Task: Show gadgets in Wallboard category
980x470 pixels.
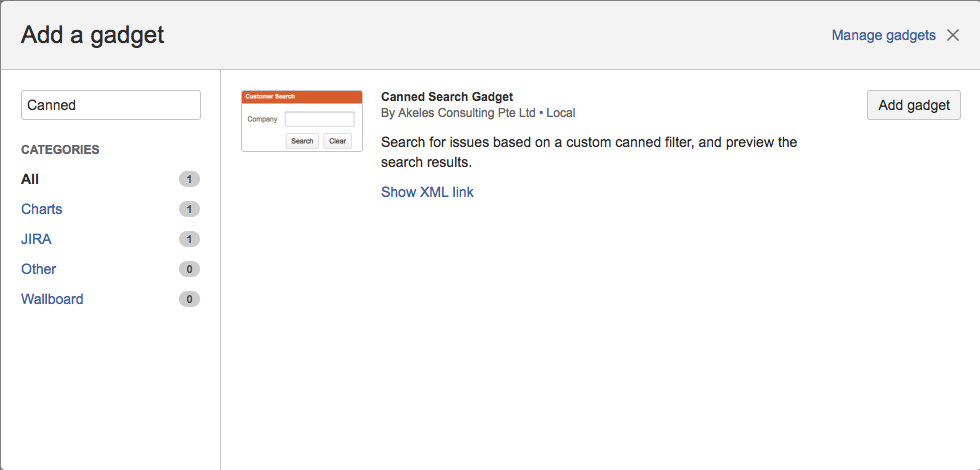Action: pyautogui.click(x=52, y=299)
